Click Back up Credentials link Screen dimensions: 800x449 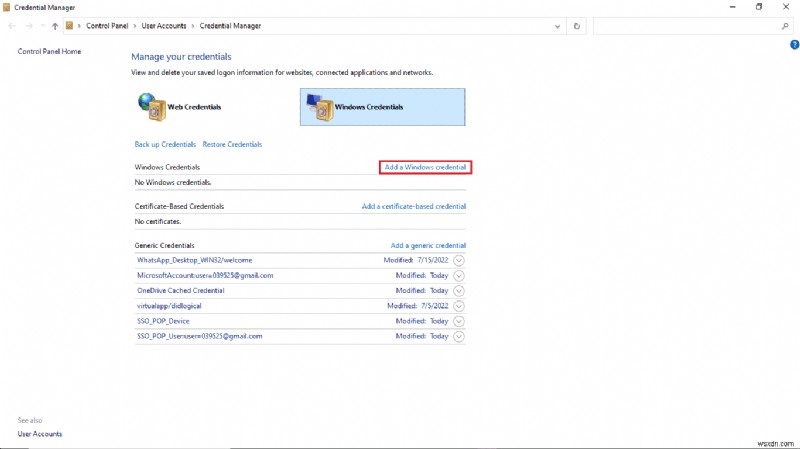165,144
